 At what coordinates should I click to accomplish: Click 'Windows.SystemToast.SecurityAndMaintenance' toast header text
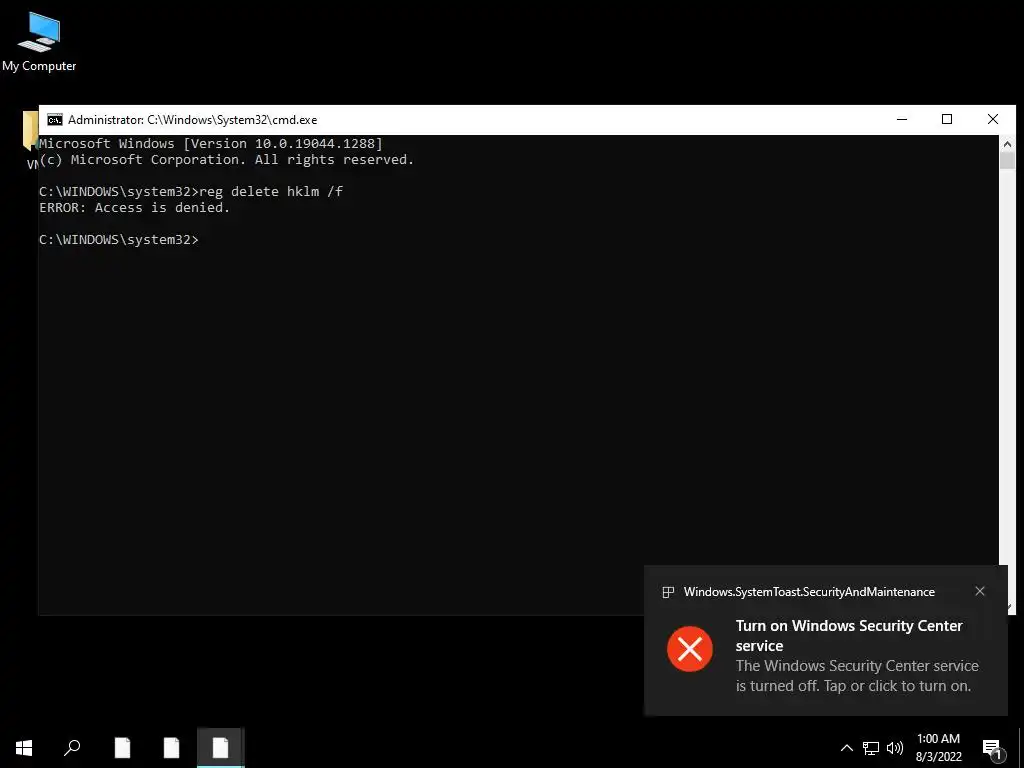click(x=809, y=592)
